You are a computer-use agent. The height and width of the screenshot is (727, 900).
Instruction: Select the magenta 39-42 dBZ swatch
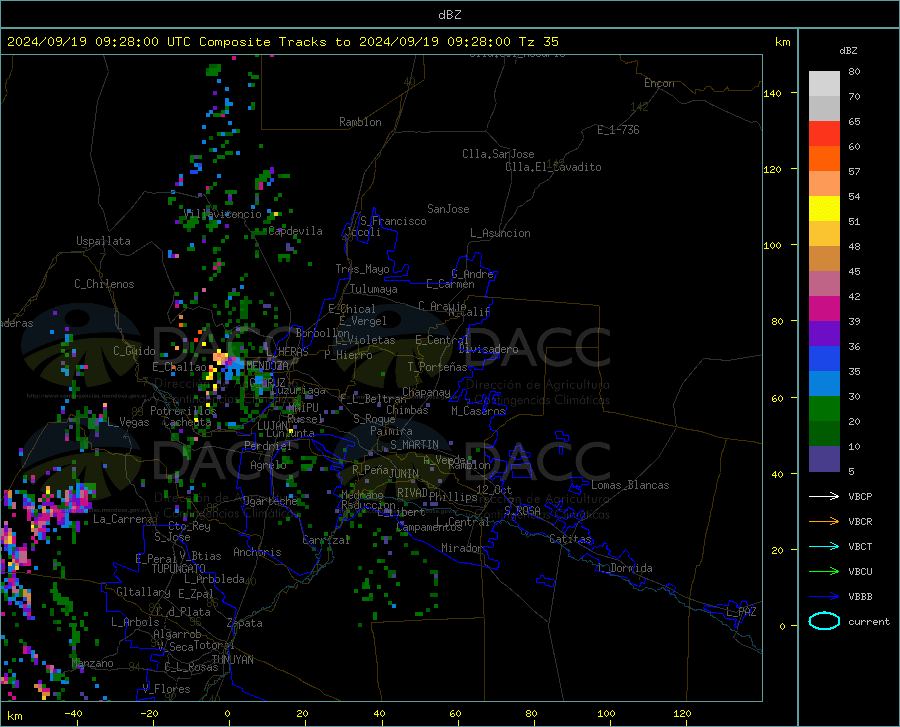[824, 309]
